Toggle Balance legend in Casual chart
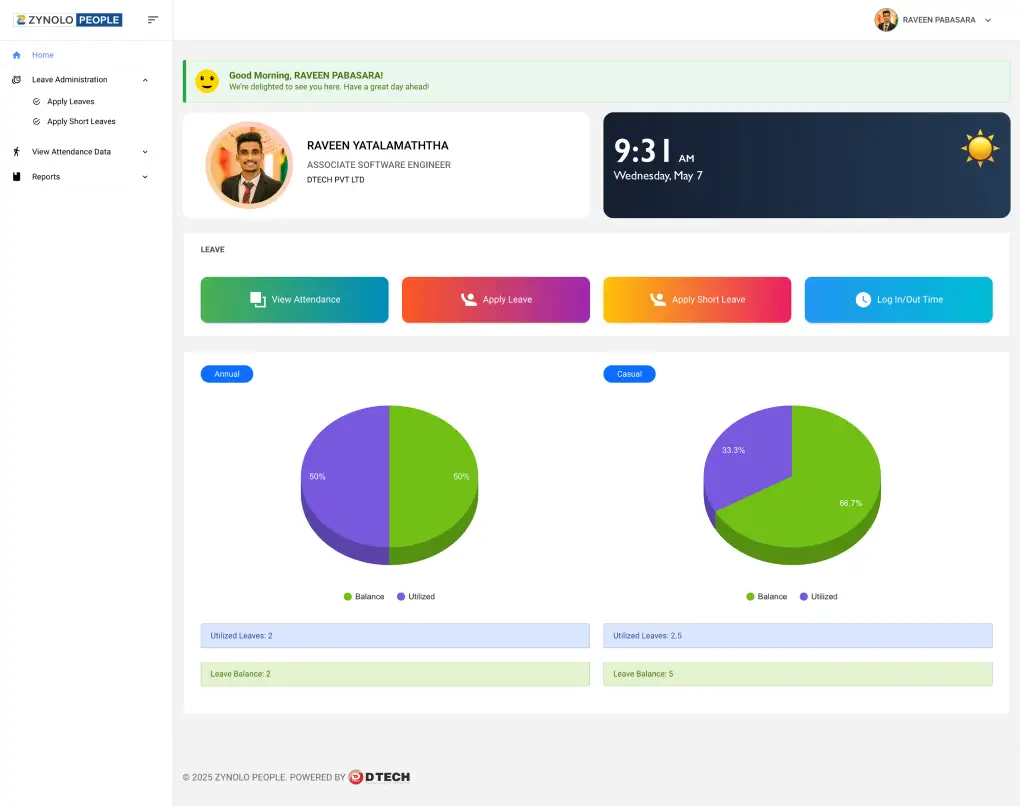The width and height of the screenshot is (1020, 806). 766,597
